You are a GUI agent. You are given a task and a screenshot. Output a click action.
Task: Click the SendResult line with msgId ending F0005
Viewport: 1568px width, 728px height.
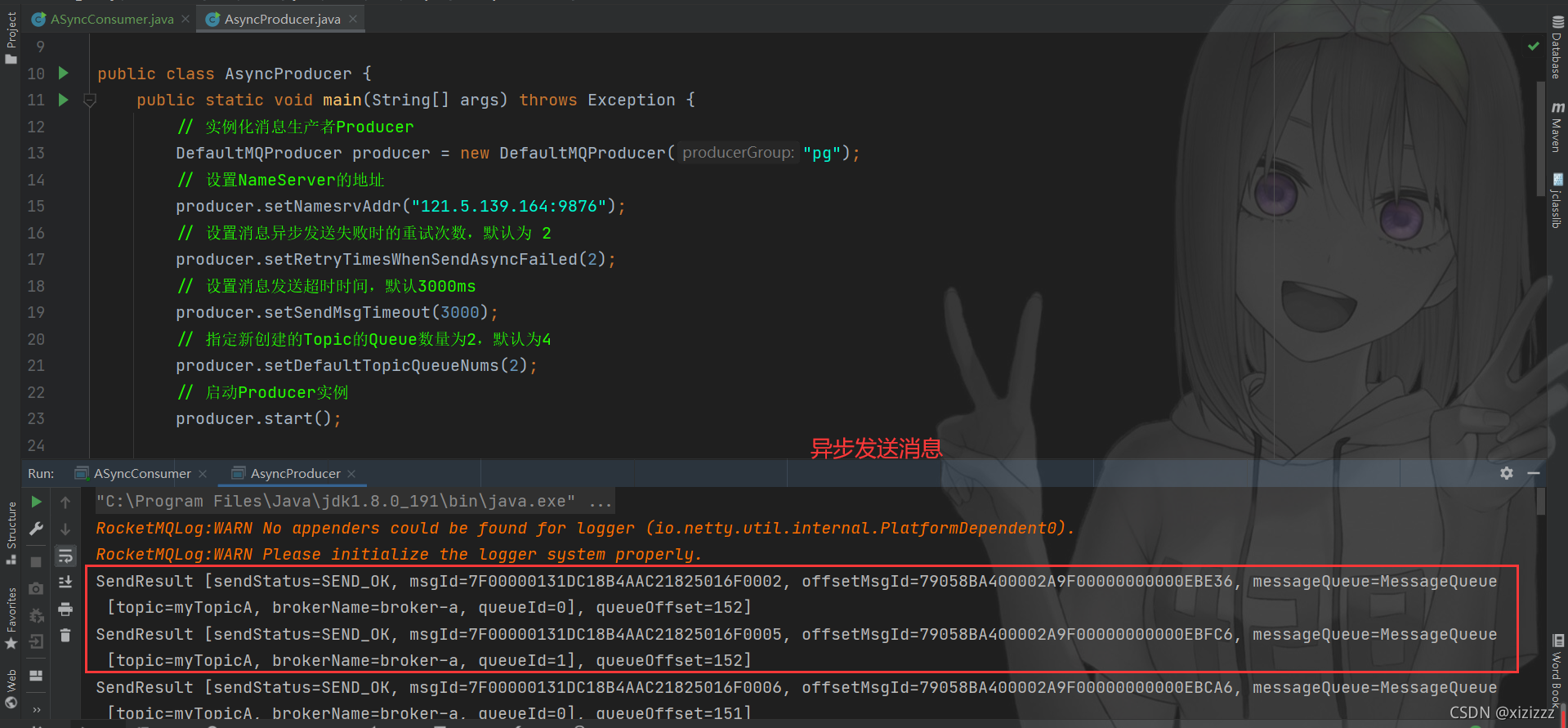pyautogui.click(x=797, y=634)
